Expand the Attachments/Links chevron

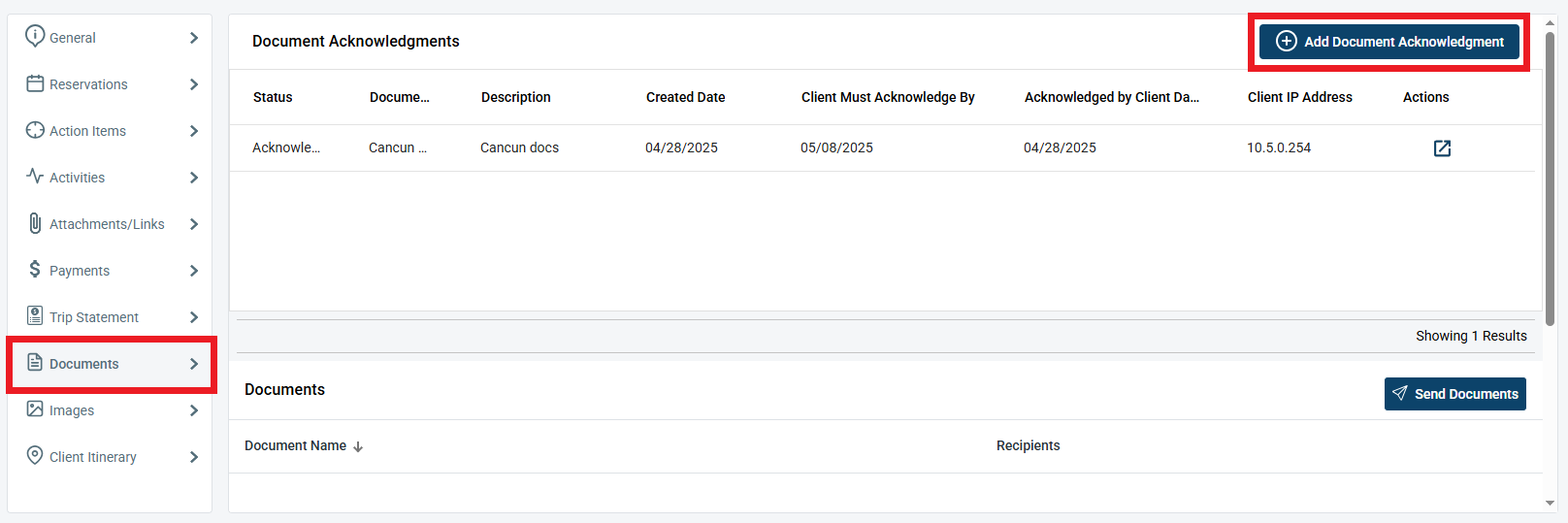194,224
